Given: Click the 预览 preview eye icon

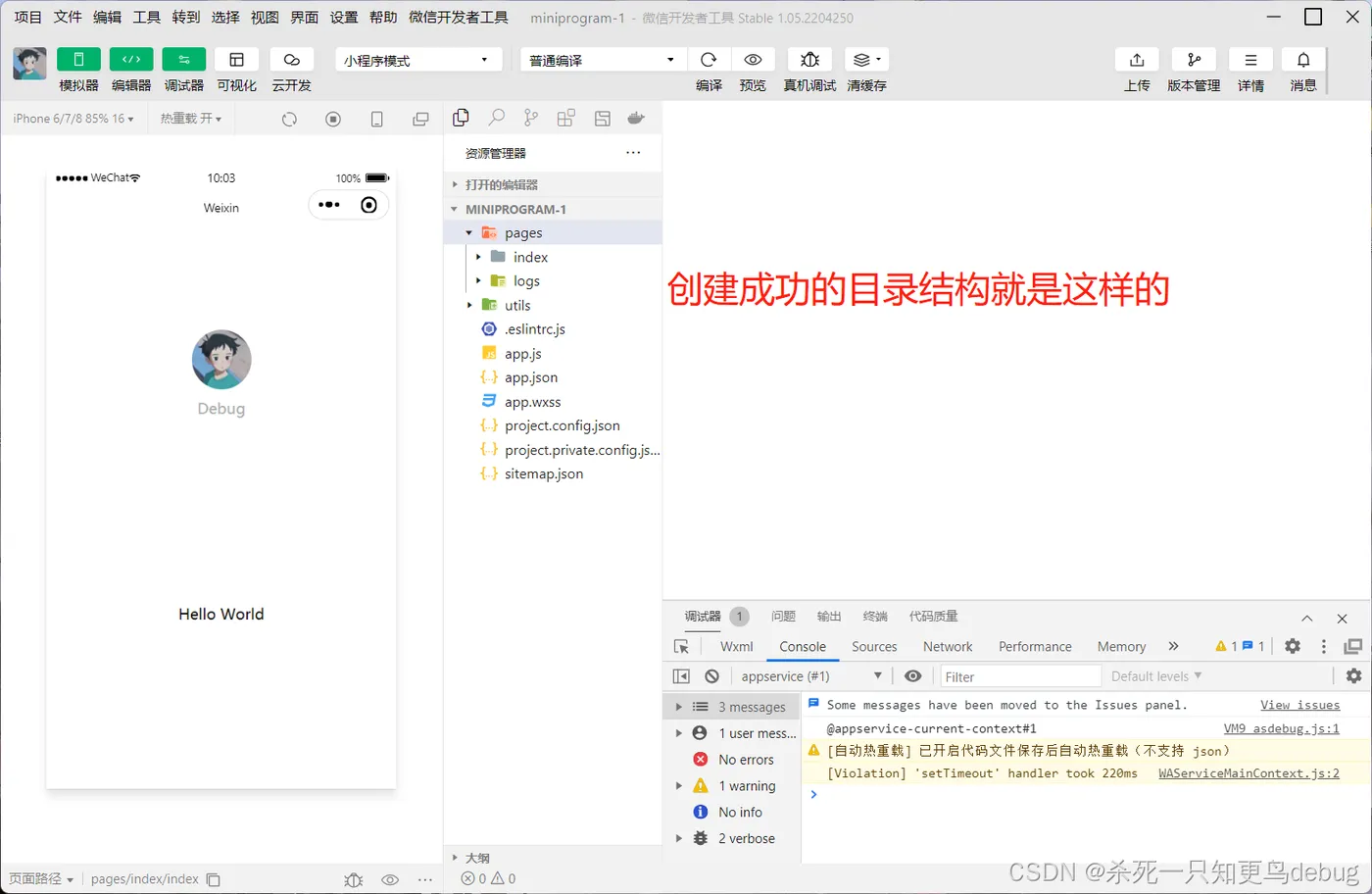Looking at the screenshot, I should [x=753, y=60].
